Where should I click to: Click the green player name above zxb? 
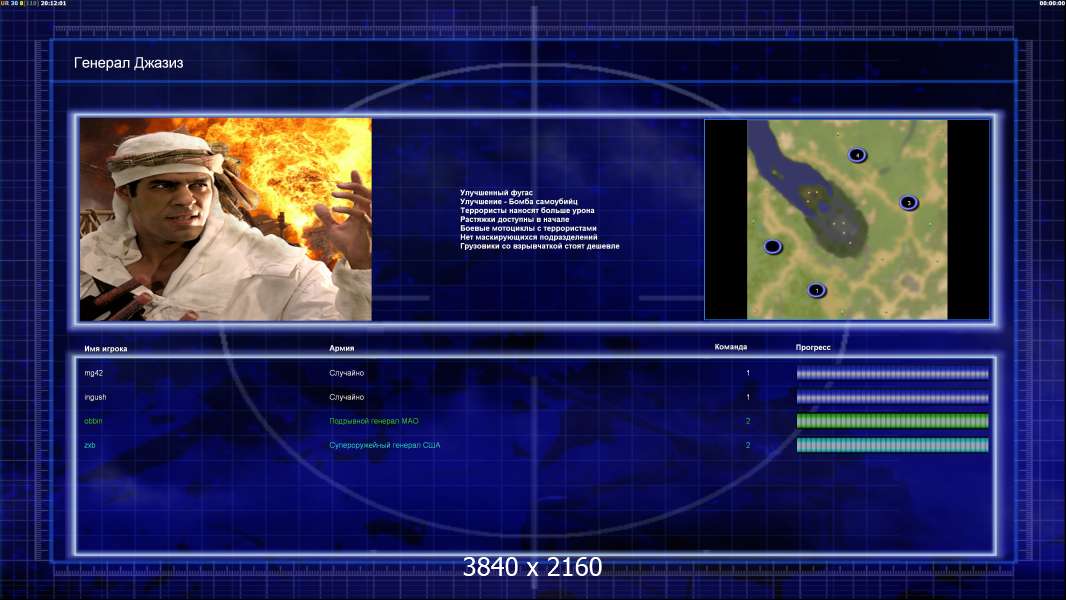pyautogui.click(x=93, y=421)
